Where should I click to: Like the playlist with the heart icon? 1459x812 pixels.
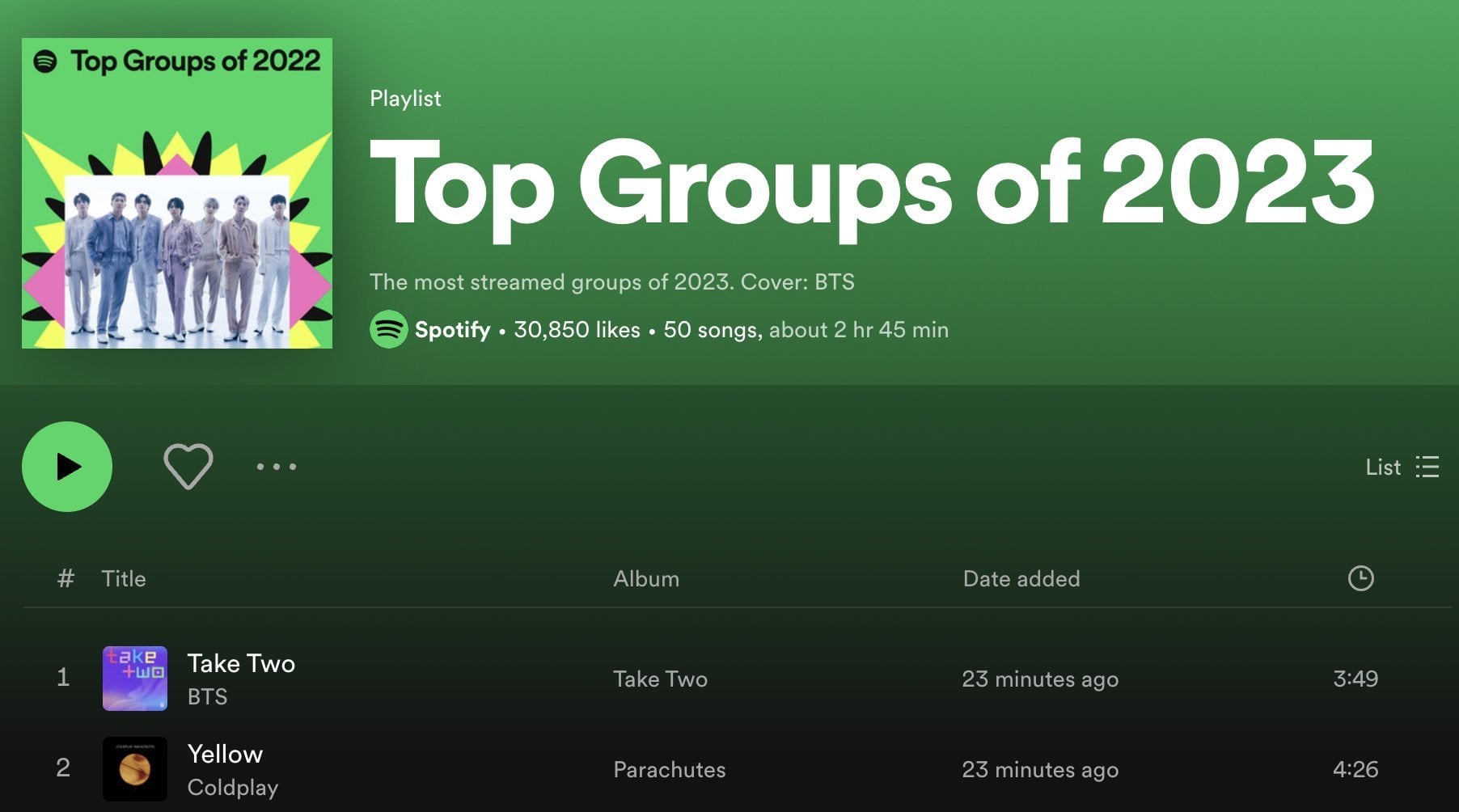point(188,467)
